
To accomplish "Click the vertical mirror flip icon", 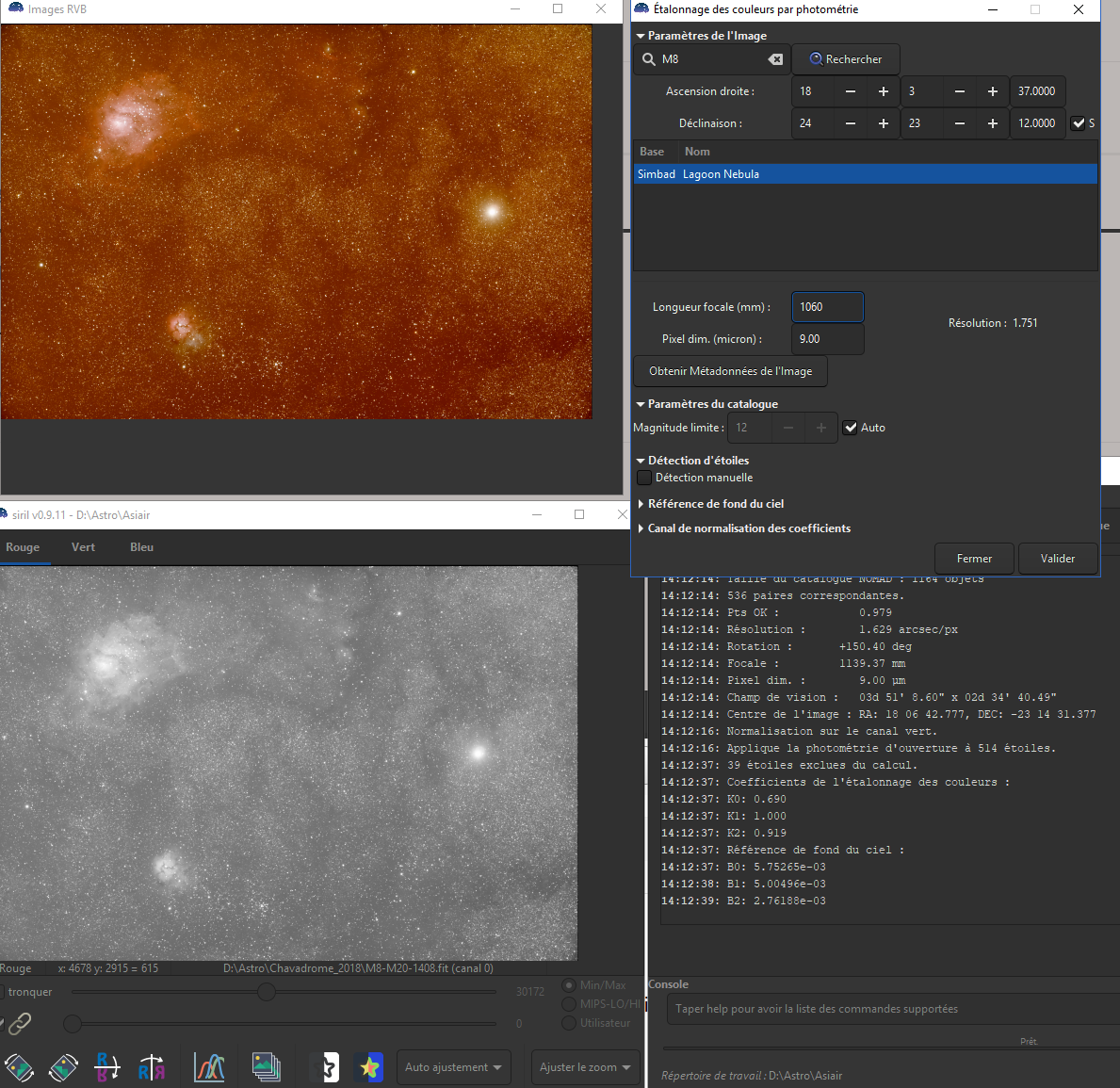I will (x=107, y=1067).
